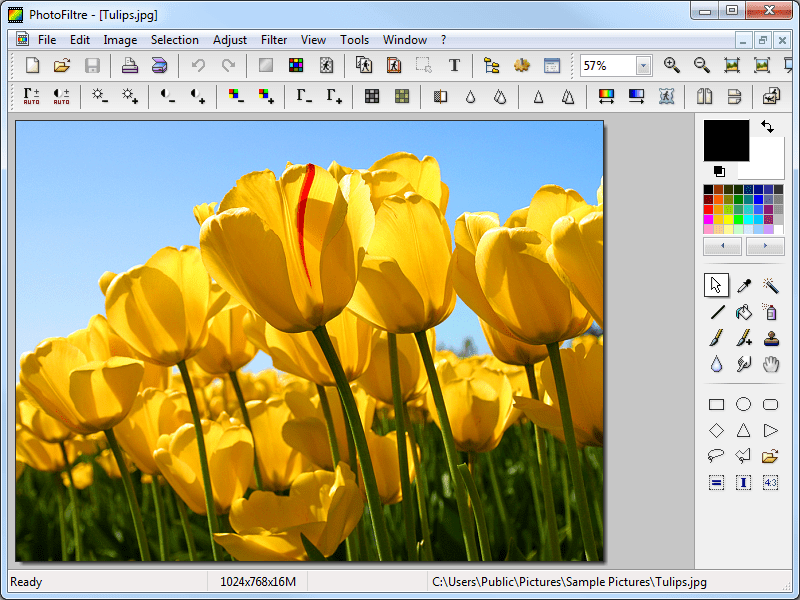Open the Filter menu
The image size is (800, 600).
tap(274, 40)
